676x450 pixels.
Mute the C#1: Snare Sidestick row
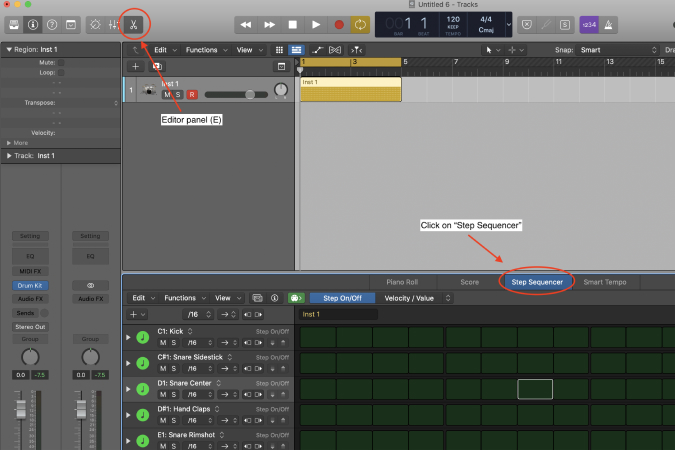163,369
